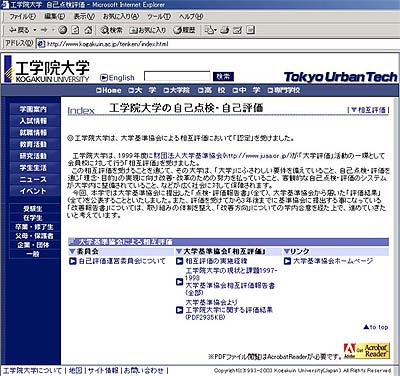
Task: Click the Stop loading icon
Action: coord(63,30)
